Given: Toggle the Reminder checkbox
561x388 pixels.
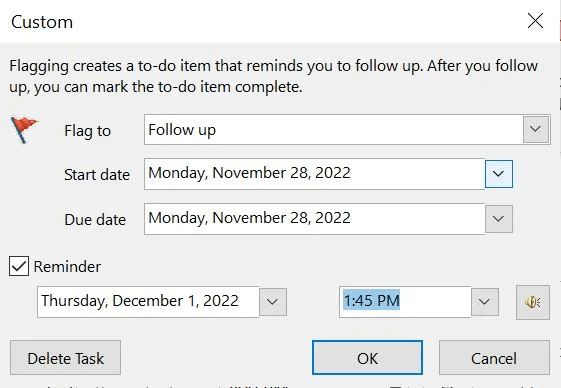Looking at the screenshot, I should click(19, 266).
